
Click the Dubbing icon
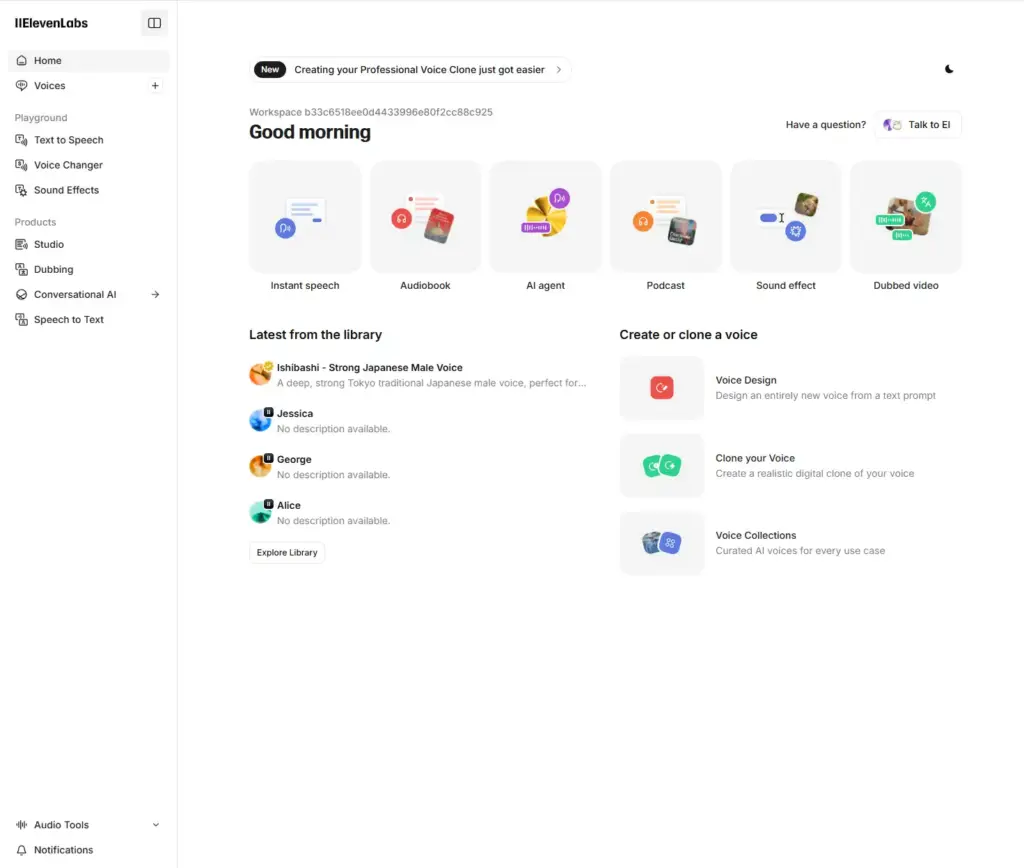(x=22, y=269)
